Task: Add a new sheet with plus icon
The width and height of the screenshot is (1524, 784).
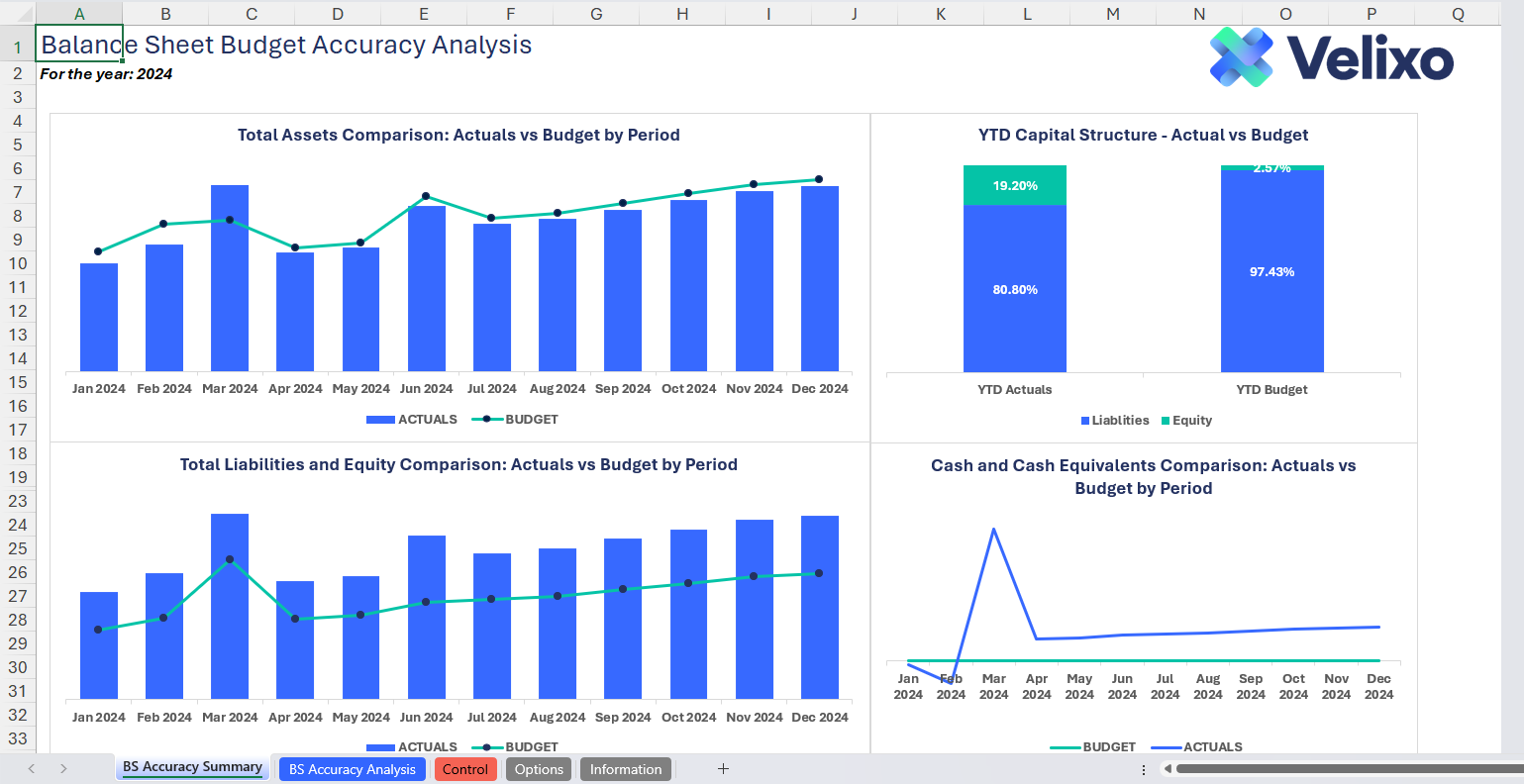Action: 723,769
